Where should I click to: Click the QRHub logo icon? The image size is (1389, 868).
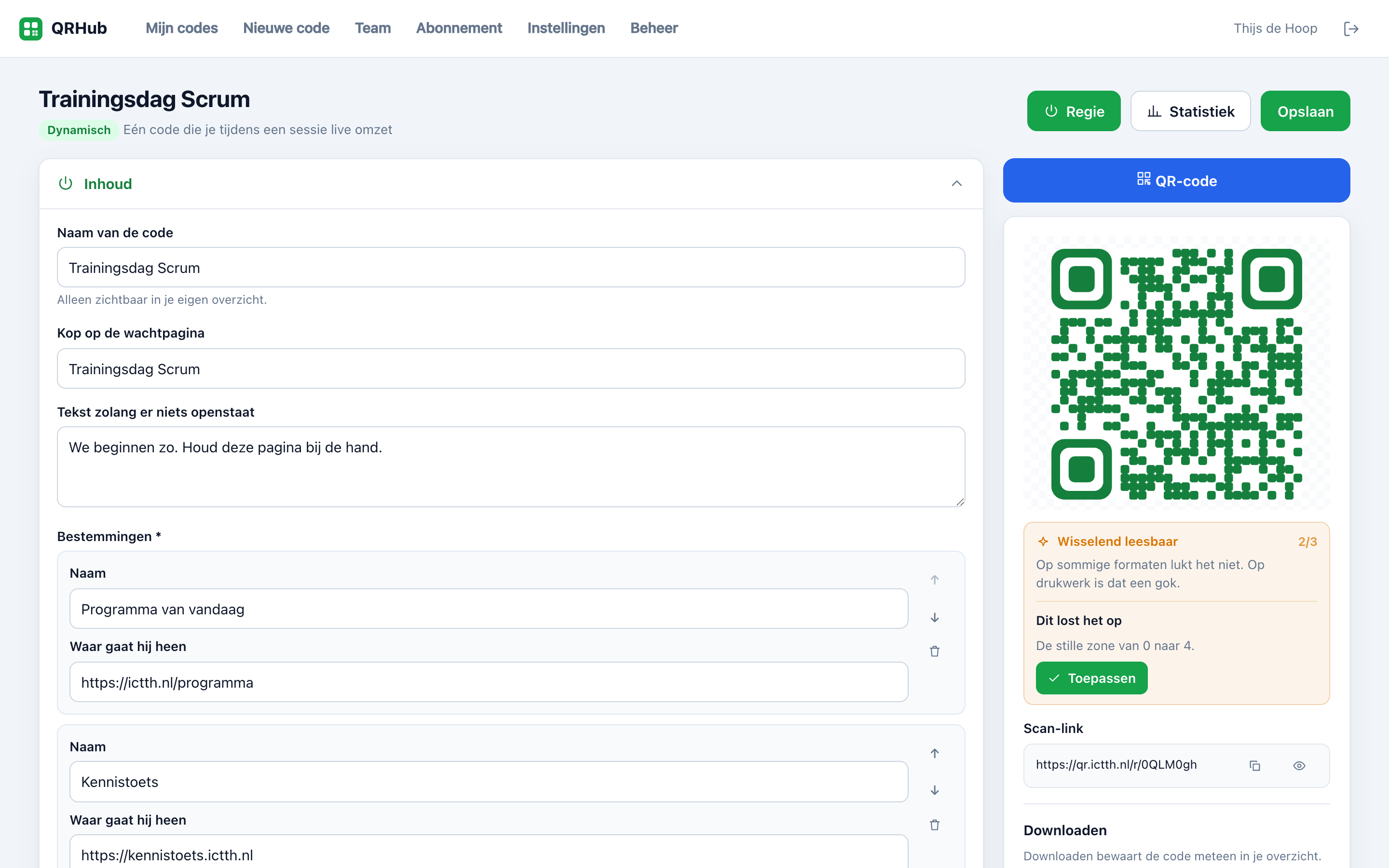tap(30, 28)
